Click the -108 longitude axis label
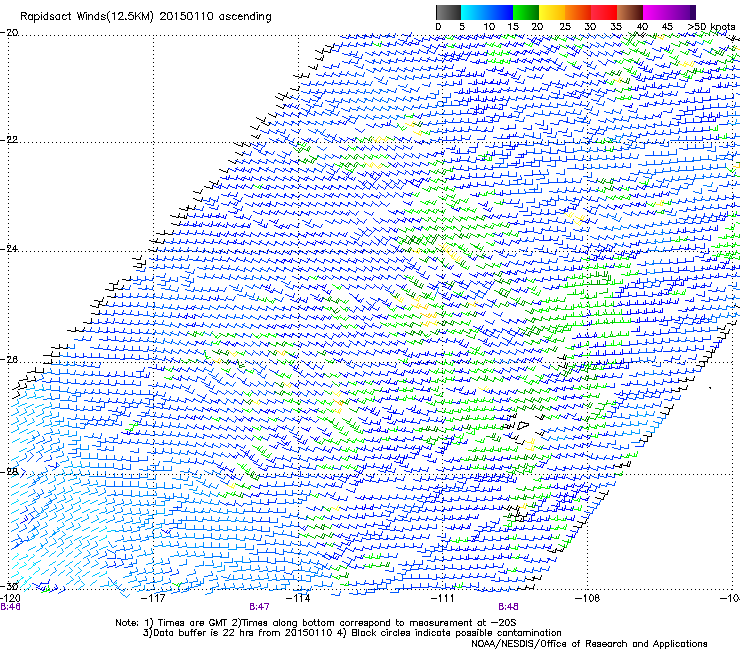 pyautogui.click(x=588, y=598)
